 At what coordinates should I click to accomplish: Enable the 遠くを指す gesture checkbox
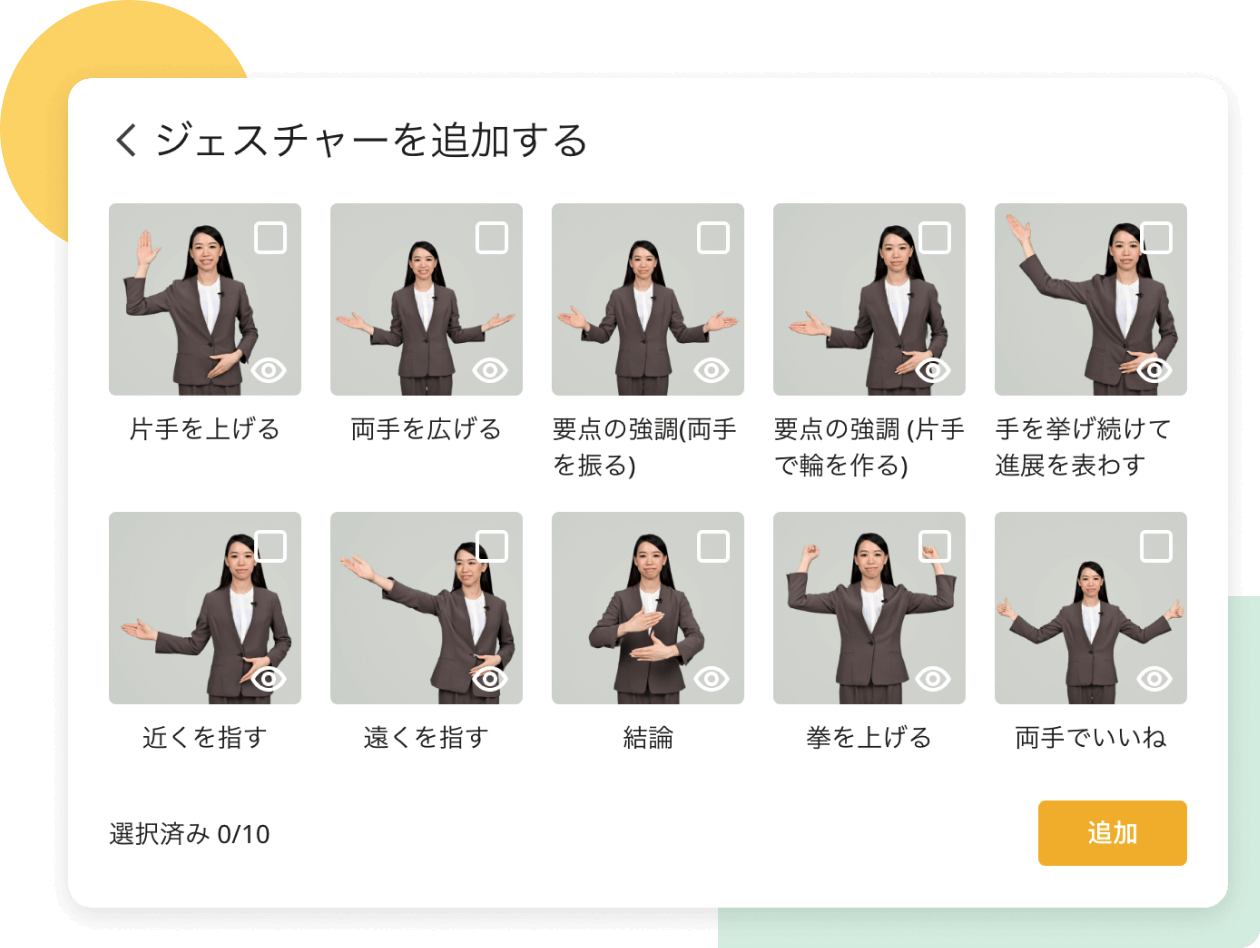(491, 546)
